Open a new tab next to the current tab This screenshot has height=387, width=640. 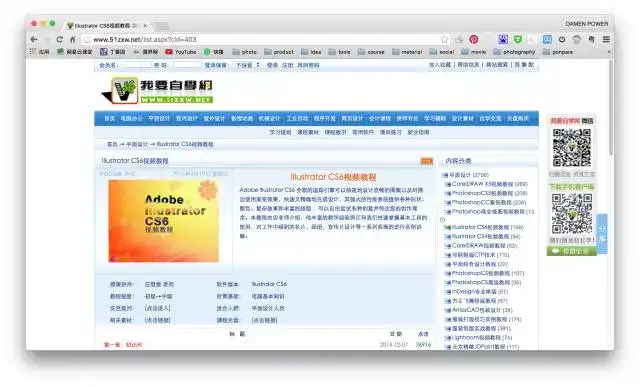162,26
